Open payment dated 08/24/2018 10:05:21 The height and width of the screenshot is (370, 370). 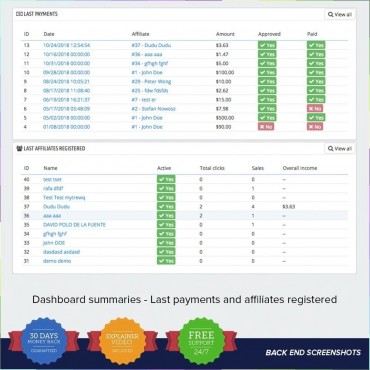[66, 81]
